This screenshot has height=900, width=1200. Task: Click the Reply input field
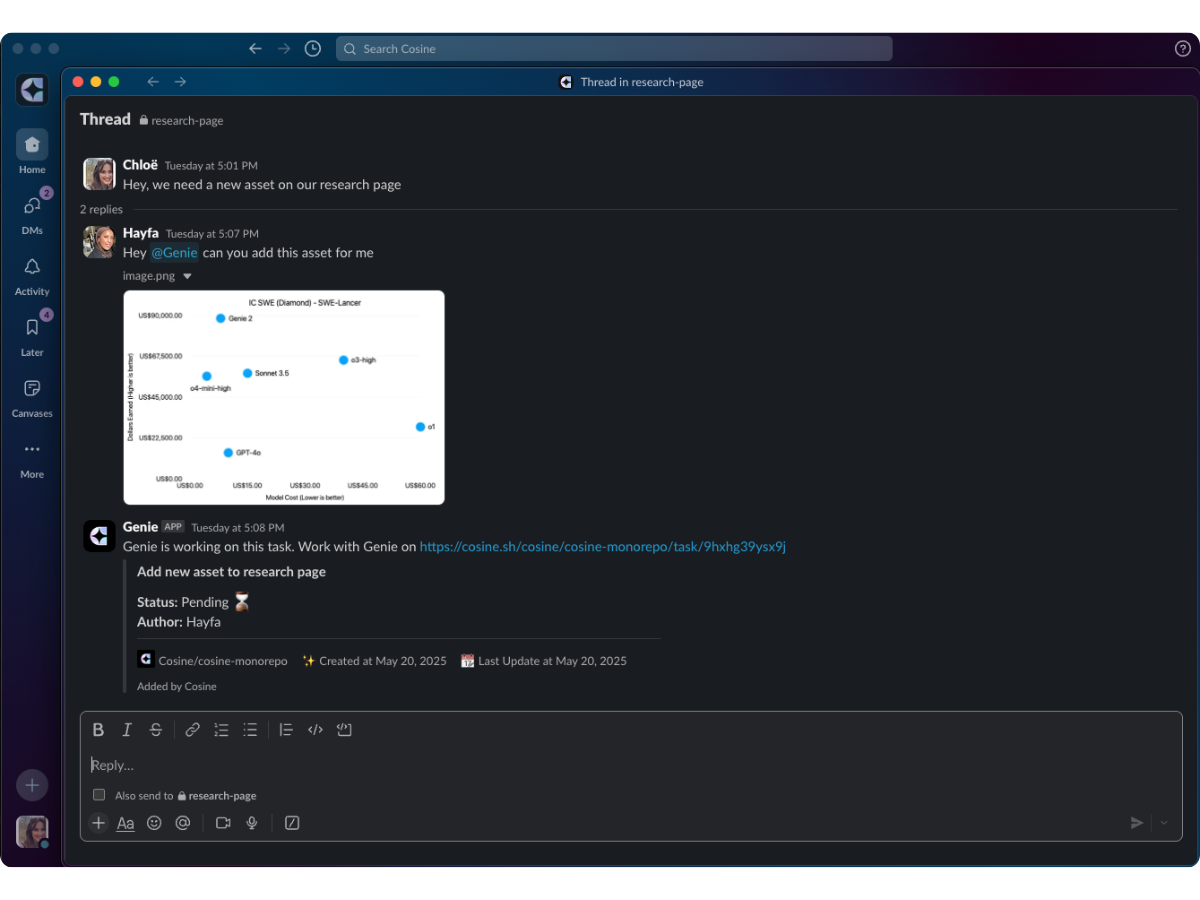(400, 765)
